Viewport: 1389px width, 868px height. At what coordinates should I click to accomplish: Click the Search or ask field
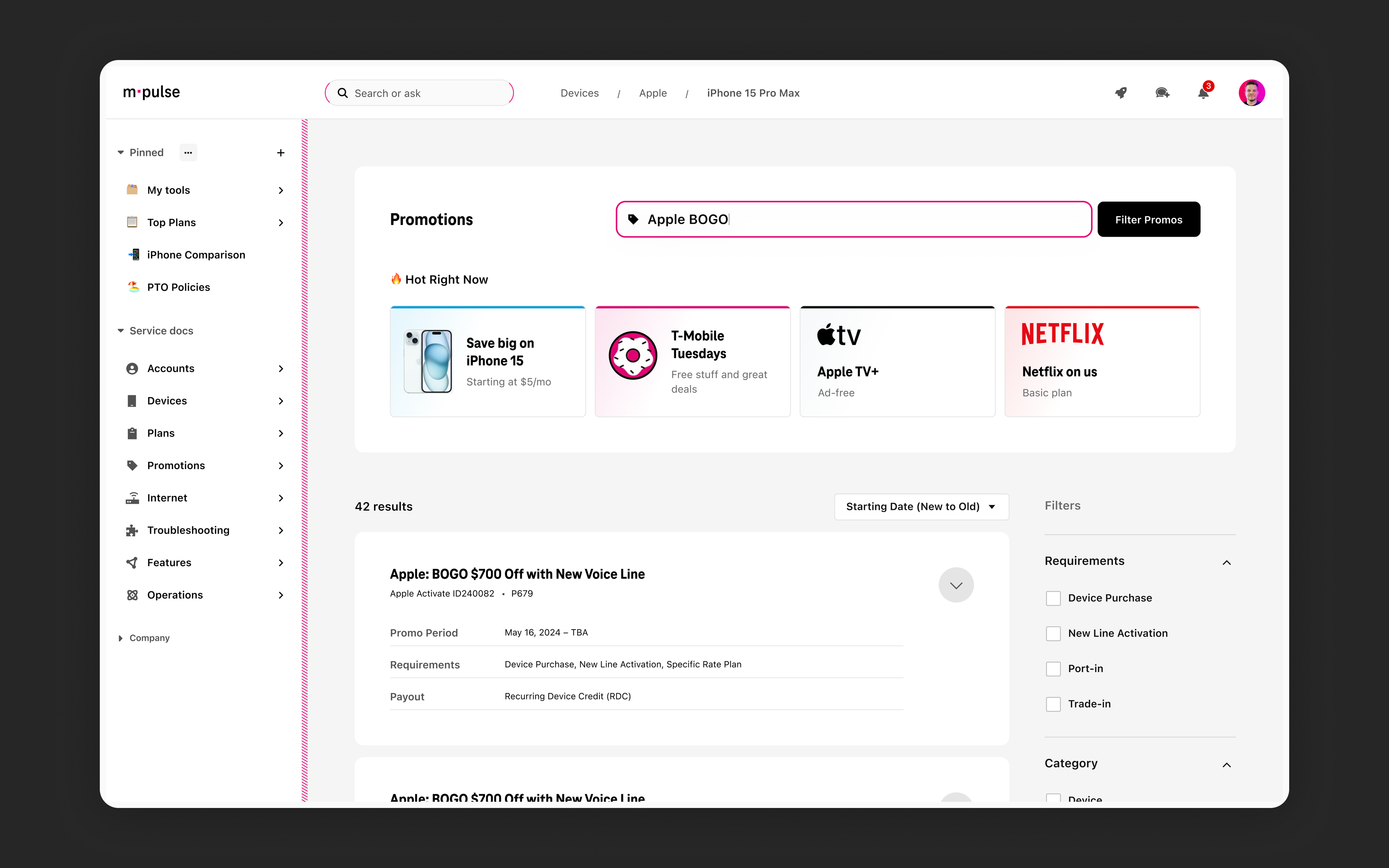pos(419,93)
